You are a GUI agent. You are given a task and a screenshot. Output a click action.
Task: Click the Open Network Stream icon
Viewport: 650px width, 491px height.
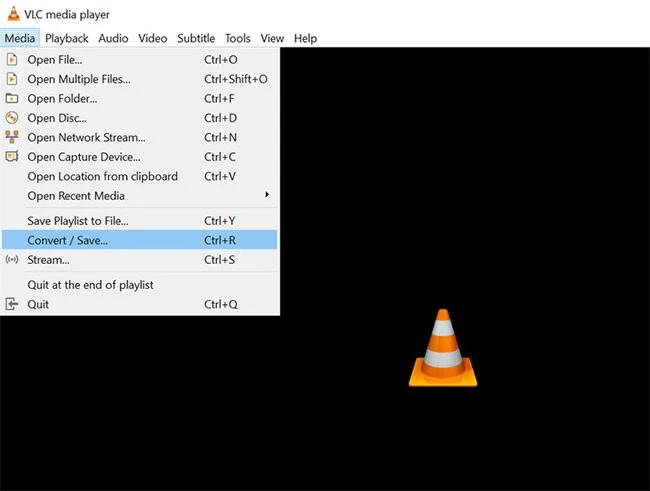(x=12, y=137)
